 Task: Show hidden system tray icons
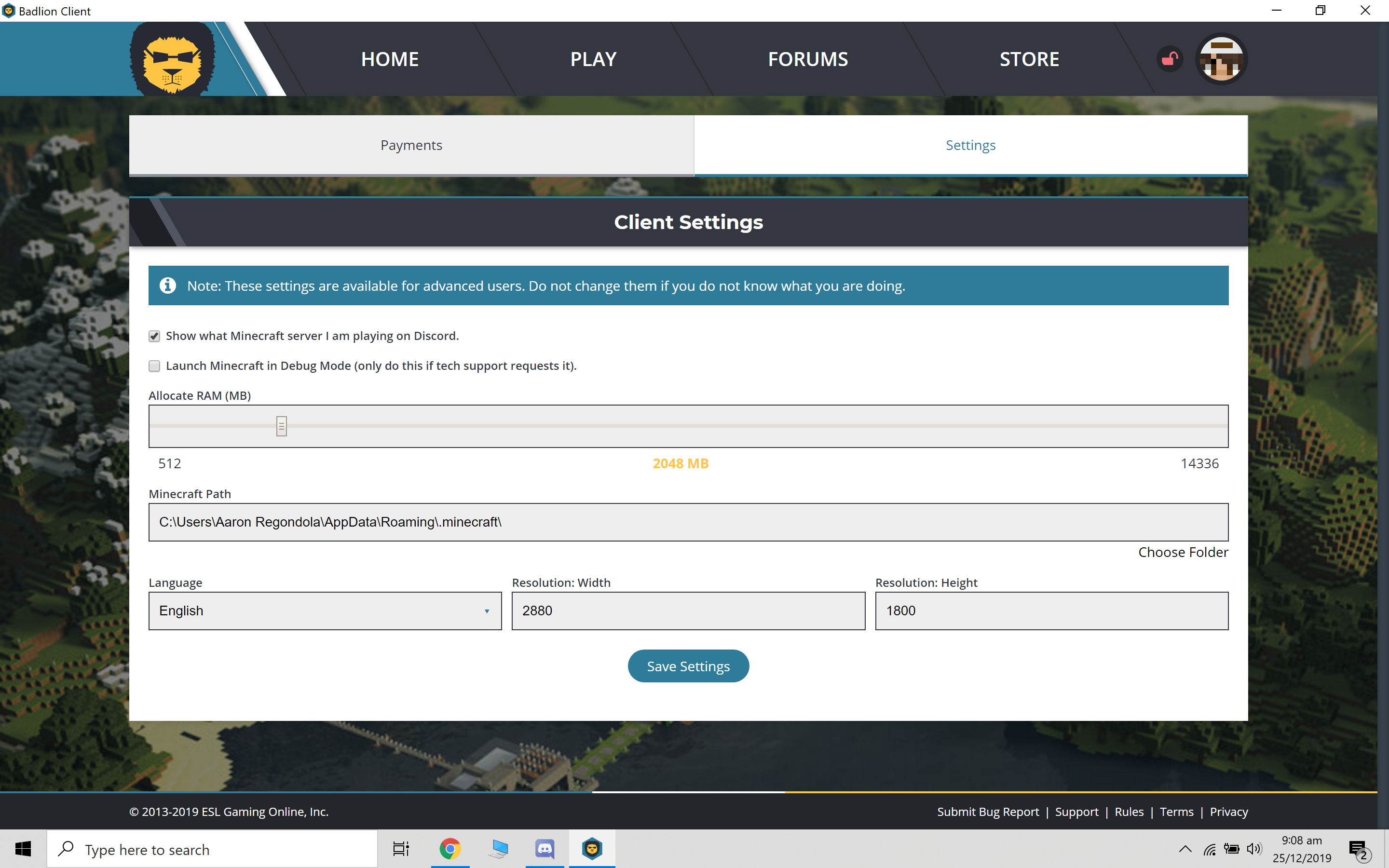(x=1185, y=849)
